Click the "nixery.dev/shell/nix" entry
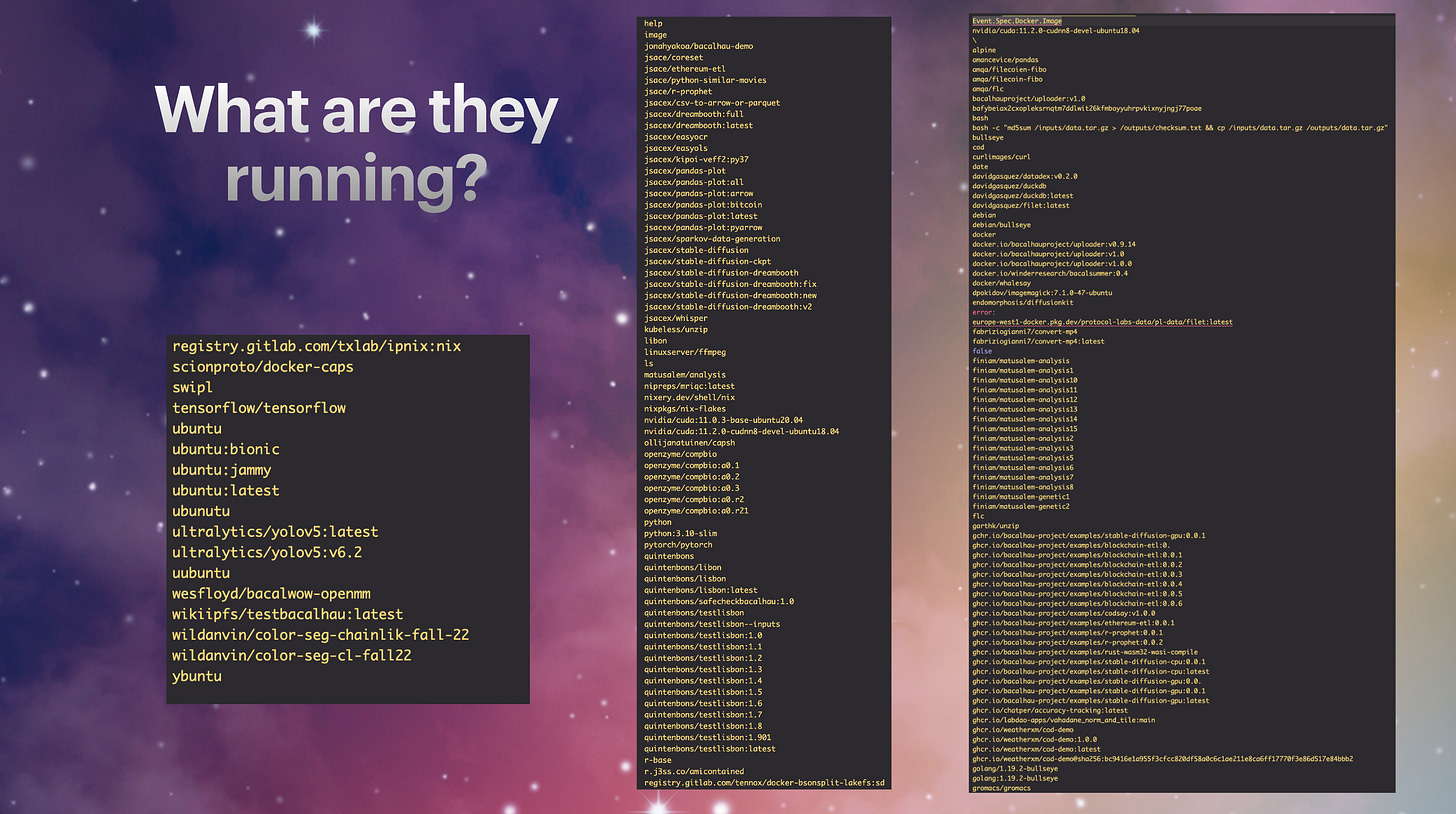This screenshot has height=814, width=1456. click(690, 397)
